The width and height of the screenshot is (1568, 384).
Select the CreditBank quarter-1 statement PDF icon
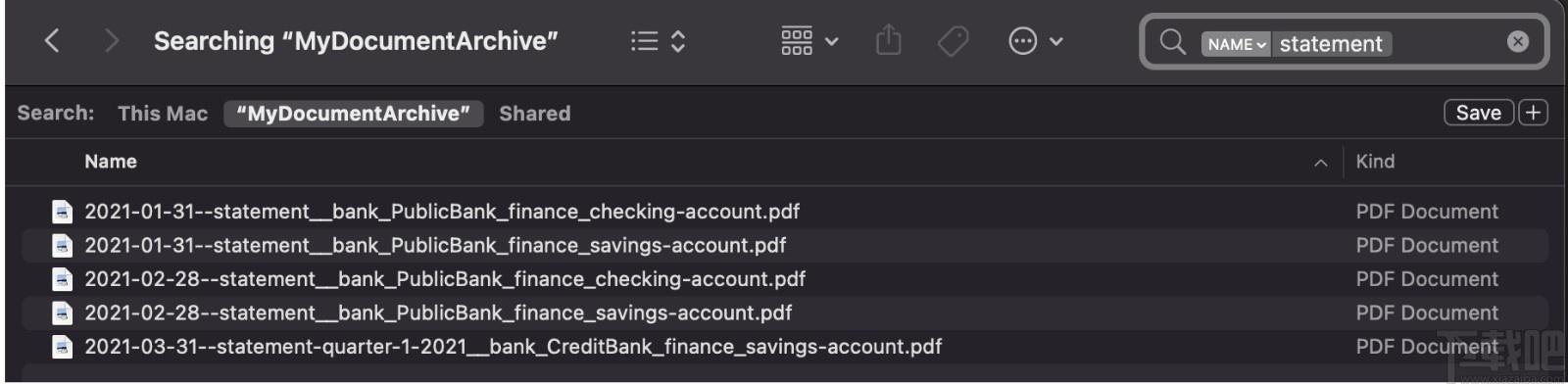[62, 347]
